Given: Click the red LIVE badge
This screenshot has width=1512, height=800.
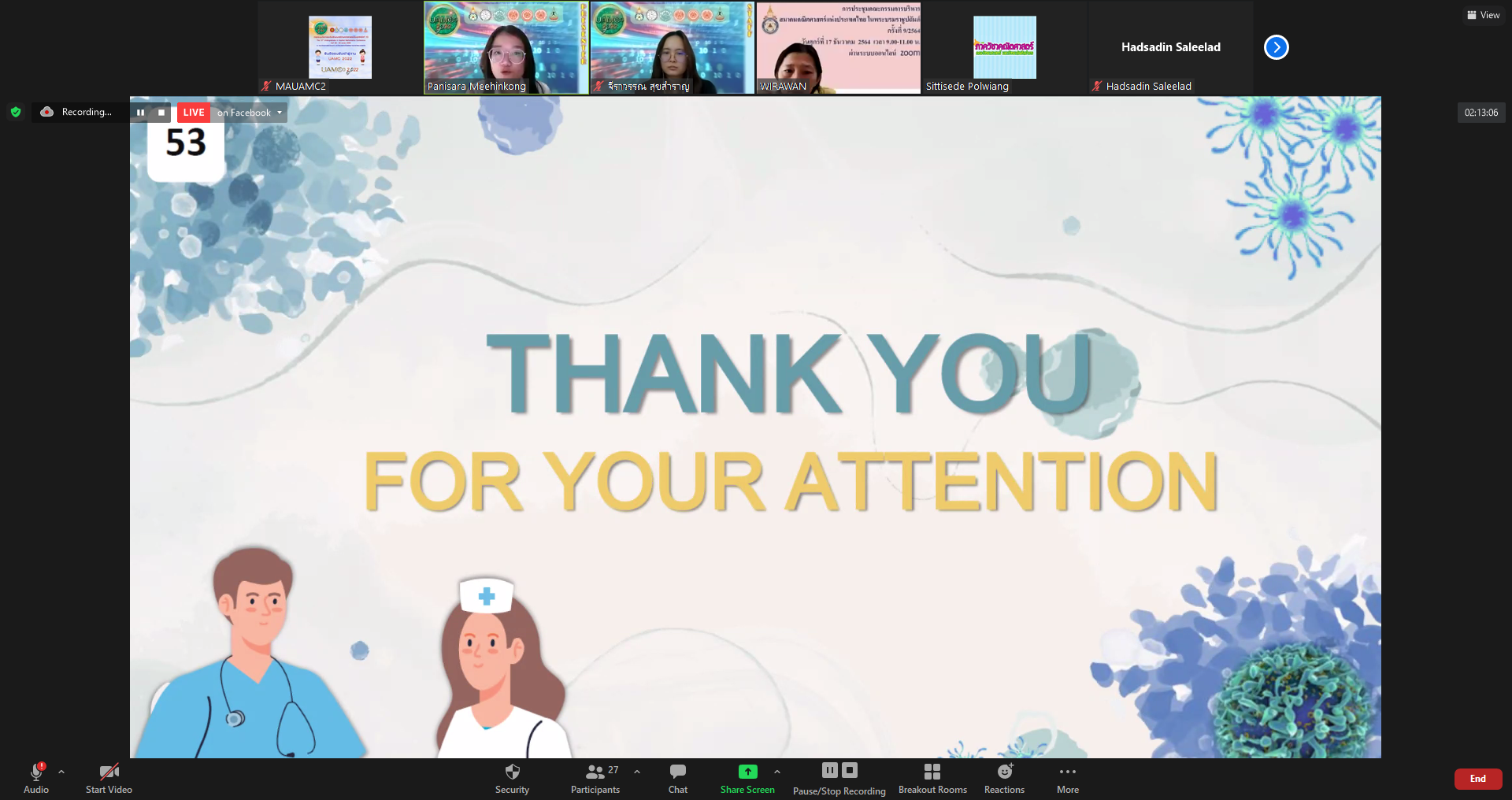Looking at the screenshot, I should pyautogui.click(x=194, y=113).
